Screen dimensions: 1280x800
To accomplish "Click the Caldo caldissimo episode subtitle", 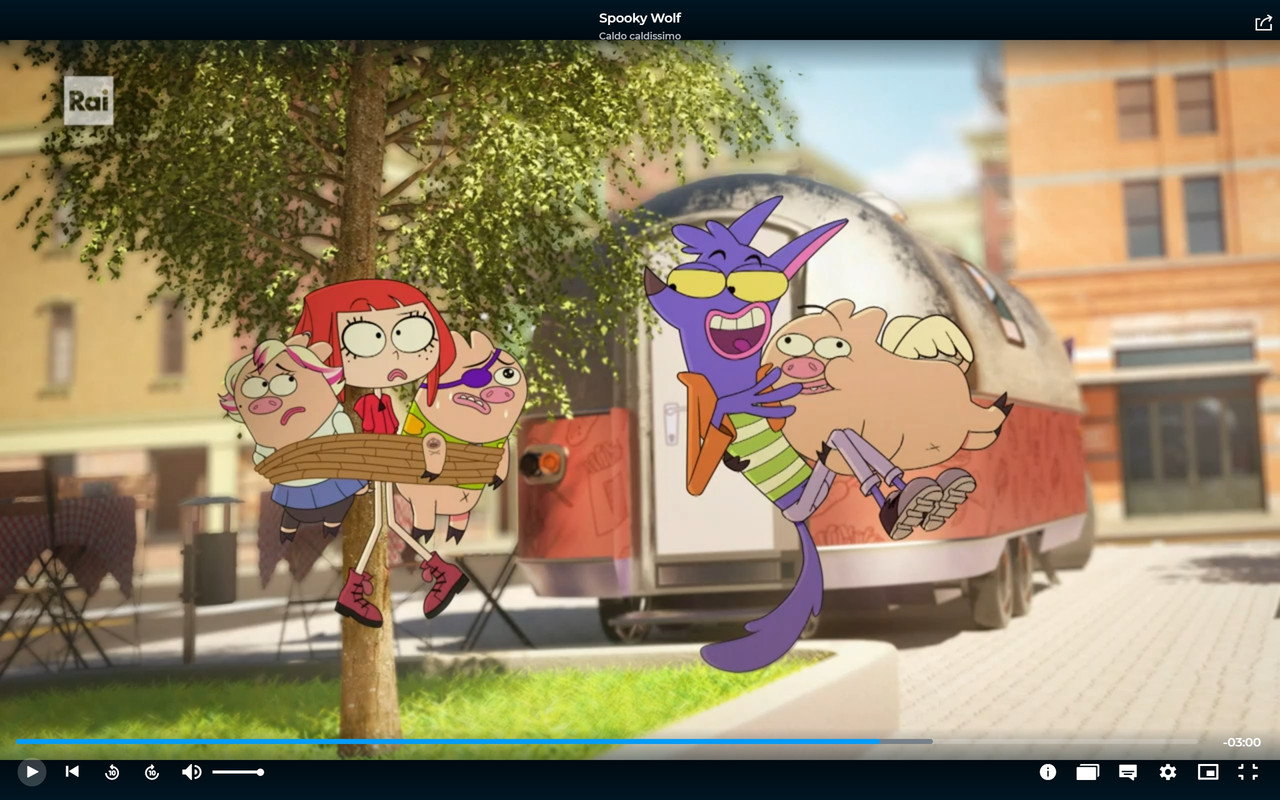I will pyautogui.click(x=640, y=36).
